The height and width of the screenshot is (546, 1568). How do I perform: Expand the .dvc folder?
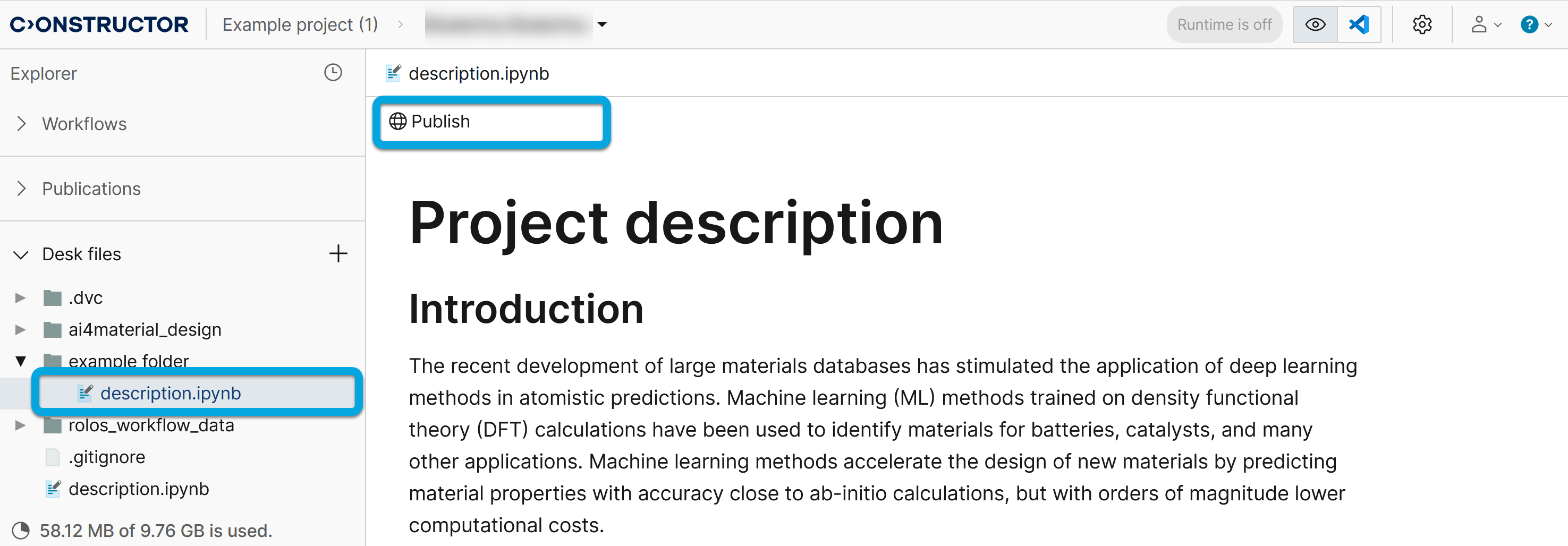[x=20, y=297]
